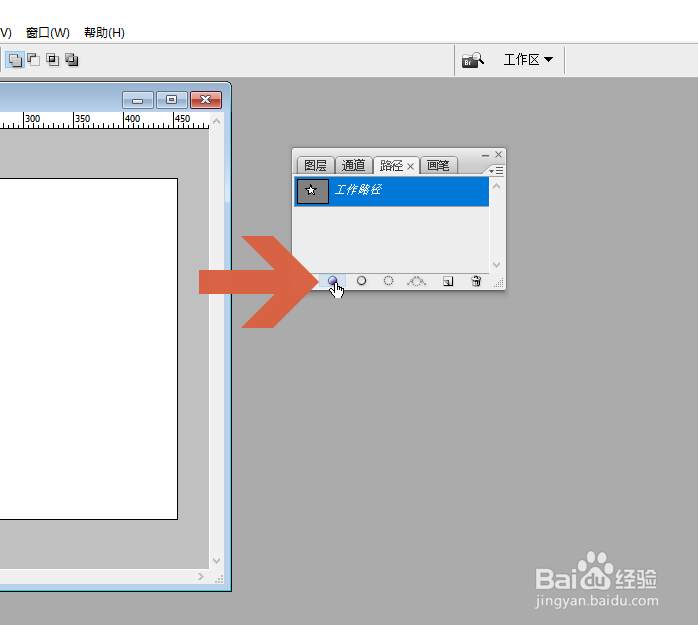Select Add to shape area mode
The height and width of the screenshot is (625, 698).
coord(15,60)
